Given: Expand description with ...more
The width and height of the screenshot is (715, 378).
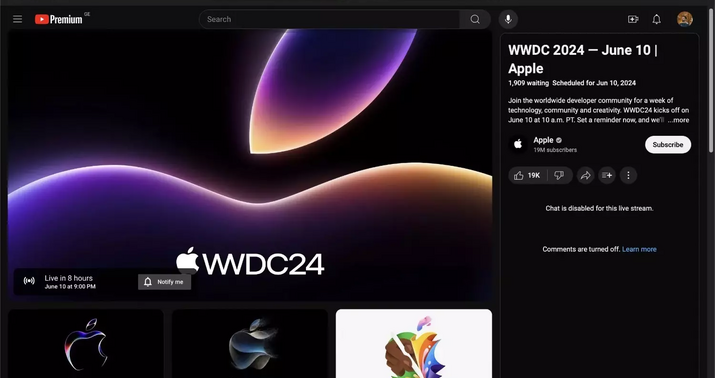Looking at the screenshot, I should point(679,120).
